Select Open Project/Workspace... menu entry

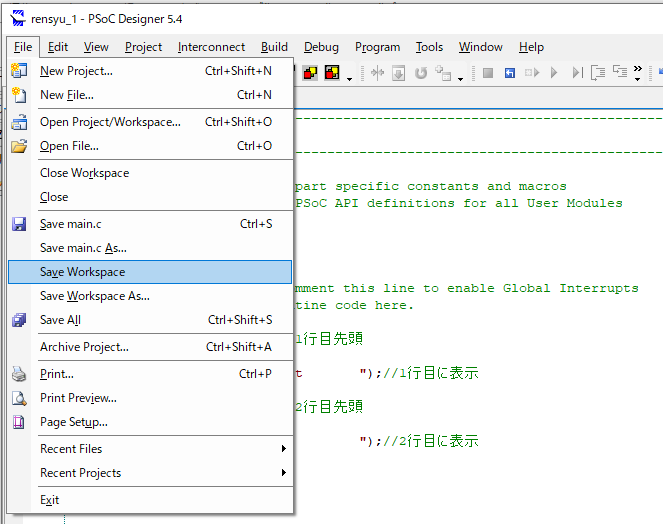click(150, 122)
